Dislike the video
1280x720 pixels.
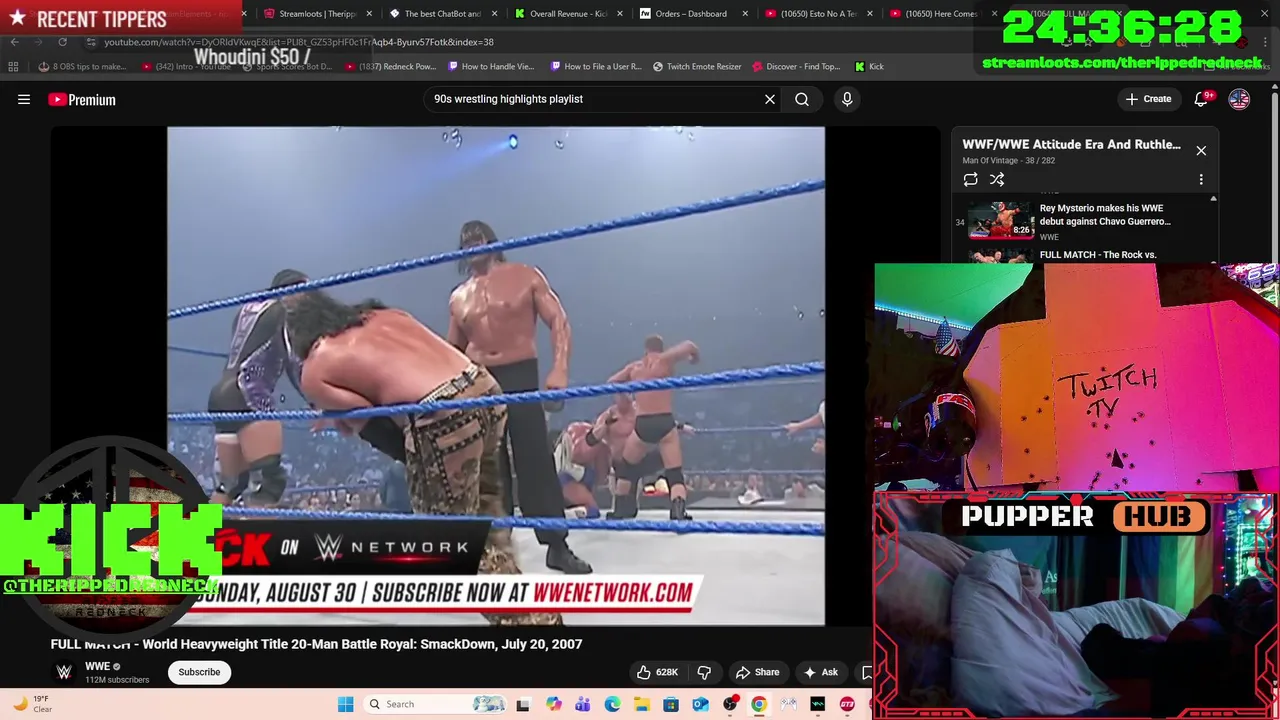tap(704, 672)
